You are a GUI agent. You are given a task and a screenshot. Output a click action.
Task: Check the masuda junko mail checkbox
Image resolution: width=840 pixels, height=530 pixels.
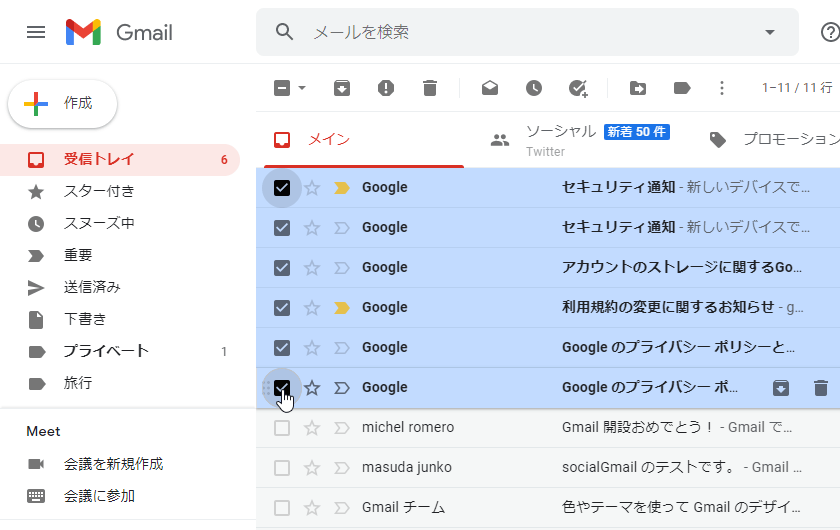pyautogui.click(x=282, y=468)
